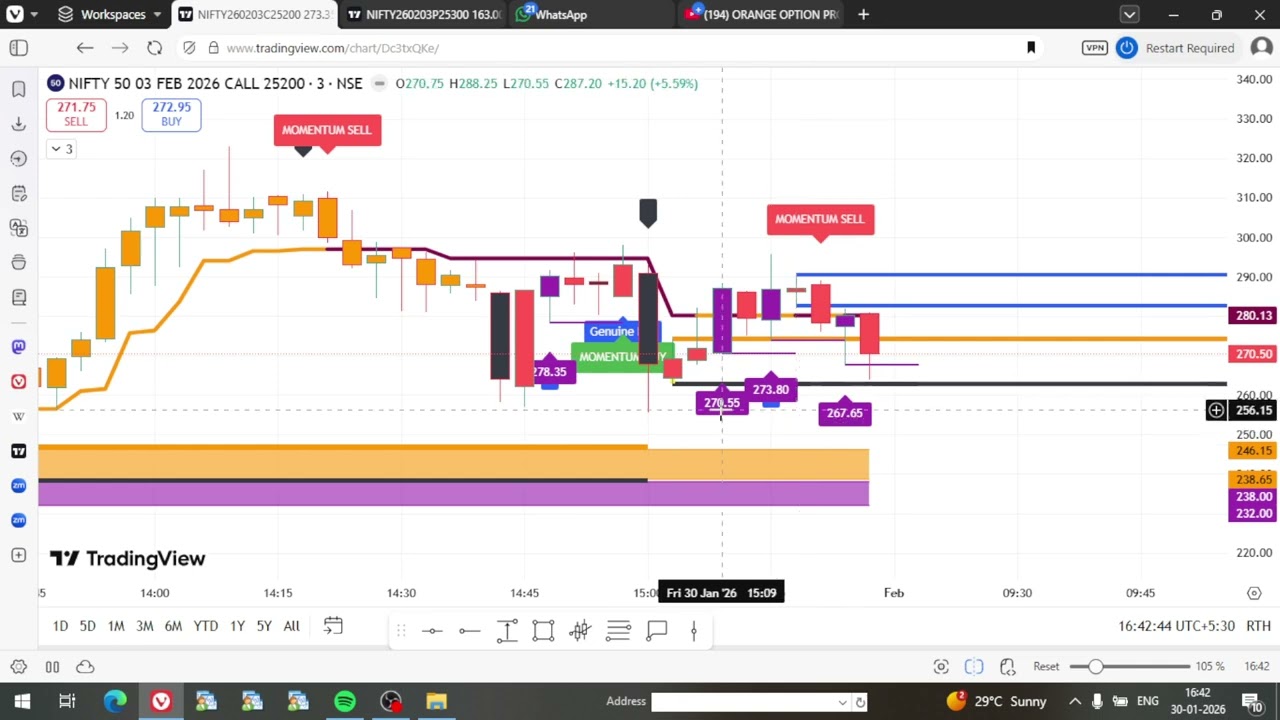The image size is (1280, 720).
Task: Reset the page zoom
Action: 1046,667
